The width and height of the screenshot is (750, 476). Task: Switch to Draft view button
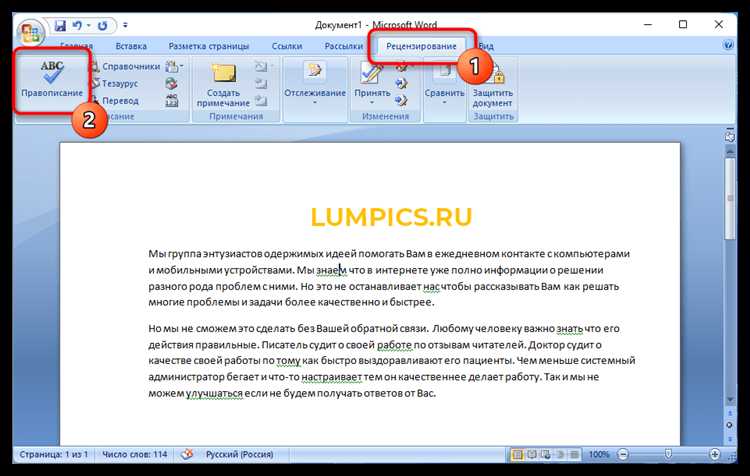pos(574,454)
